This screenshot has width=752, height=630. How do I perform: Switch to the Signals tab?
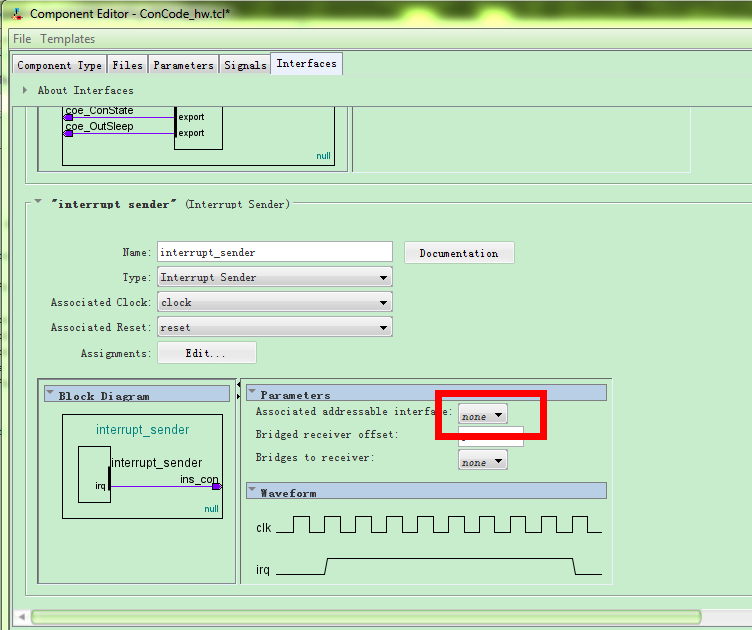(245, 65)
